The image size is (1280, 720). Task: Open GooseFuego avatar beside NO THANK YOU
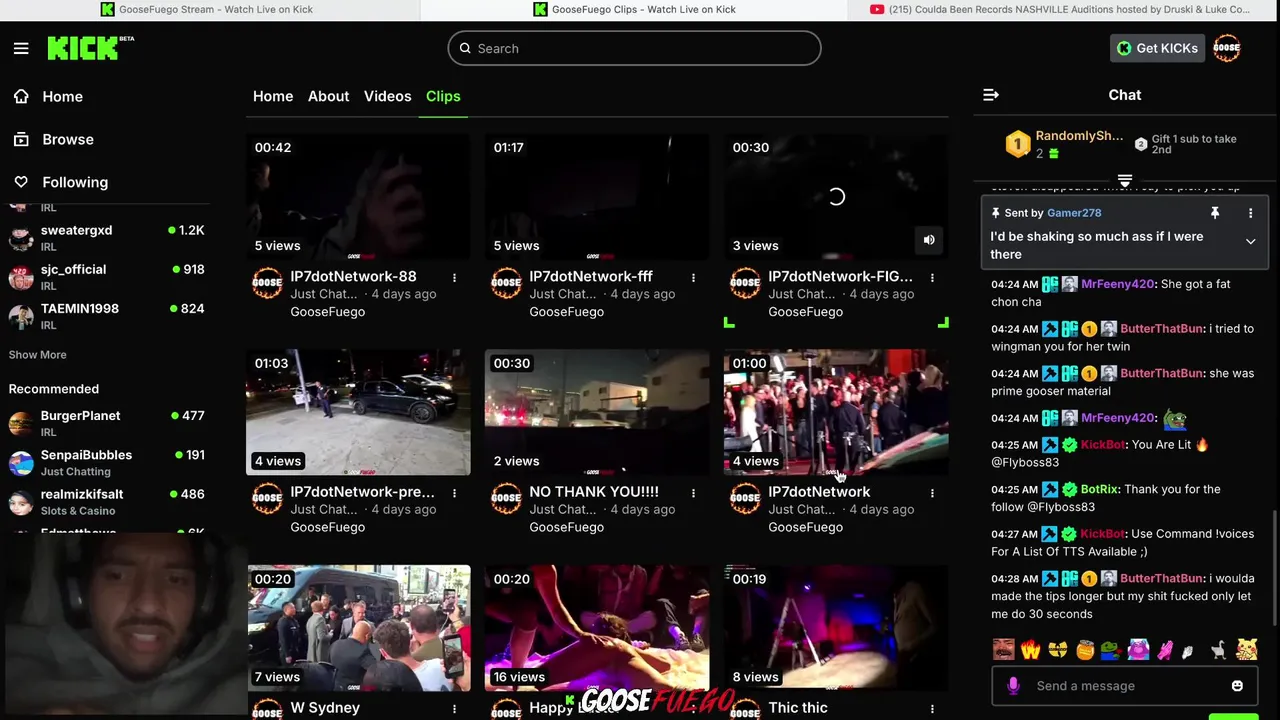tap(506, 499)
